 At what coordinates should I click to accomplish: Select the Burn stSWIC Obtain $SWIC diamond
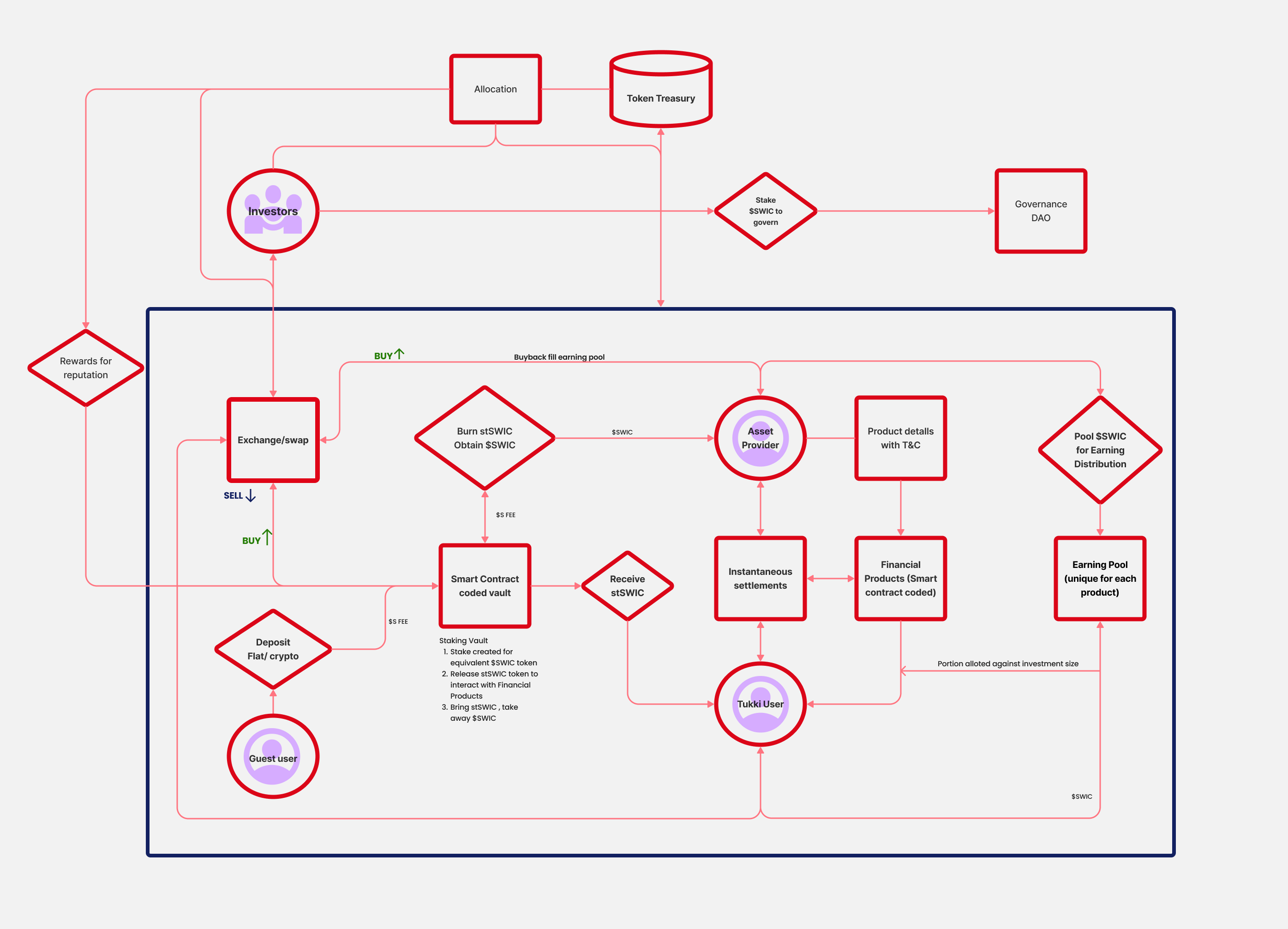(485, 438)
